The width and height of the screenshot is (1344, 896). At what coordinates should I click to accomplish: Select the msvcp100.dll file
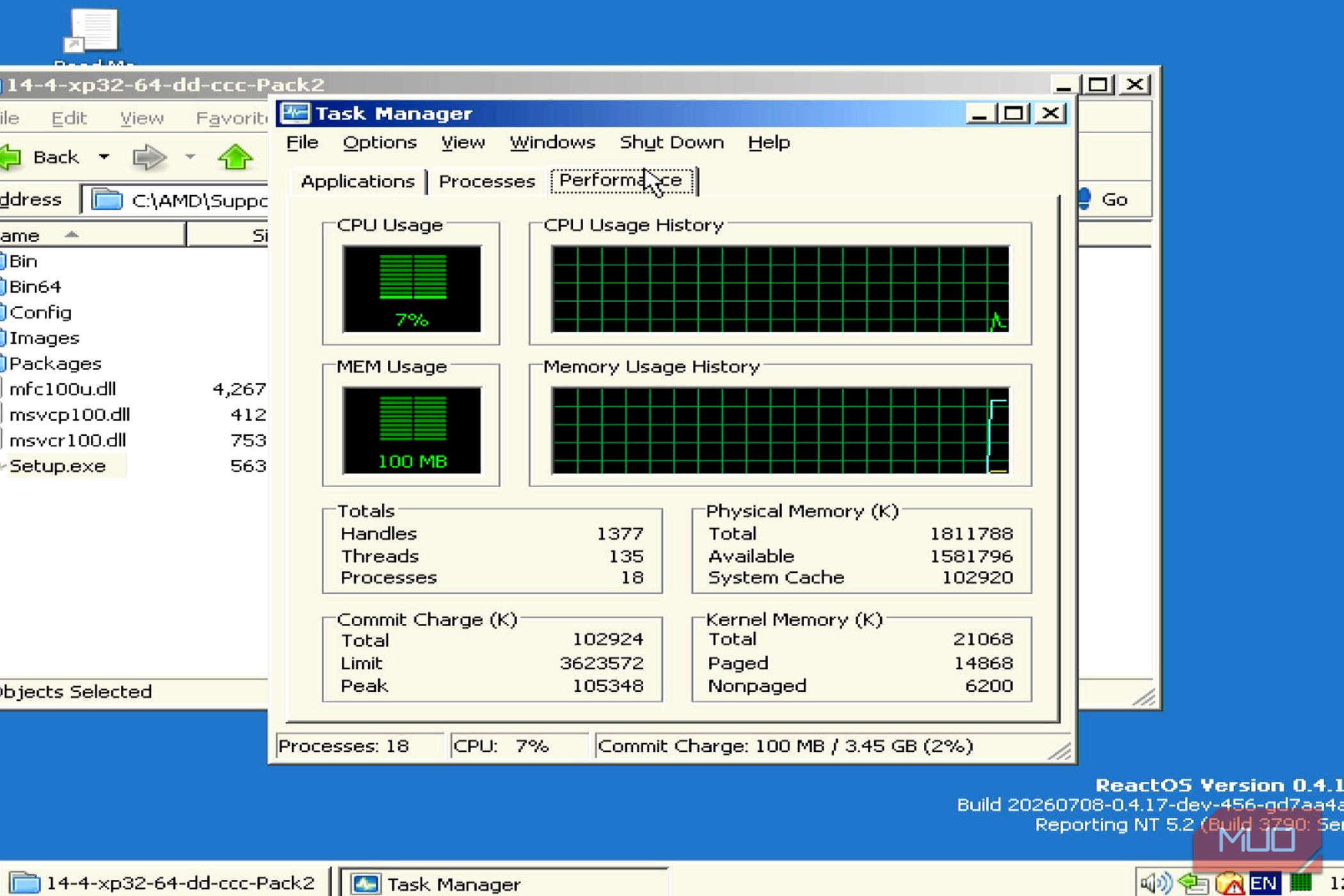65,415
